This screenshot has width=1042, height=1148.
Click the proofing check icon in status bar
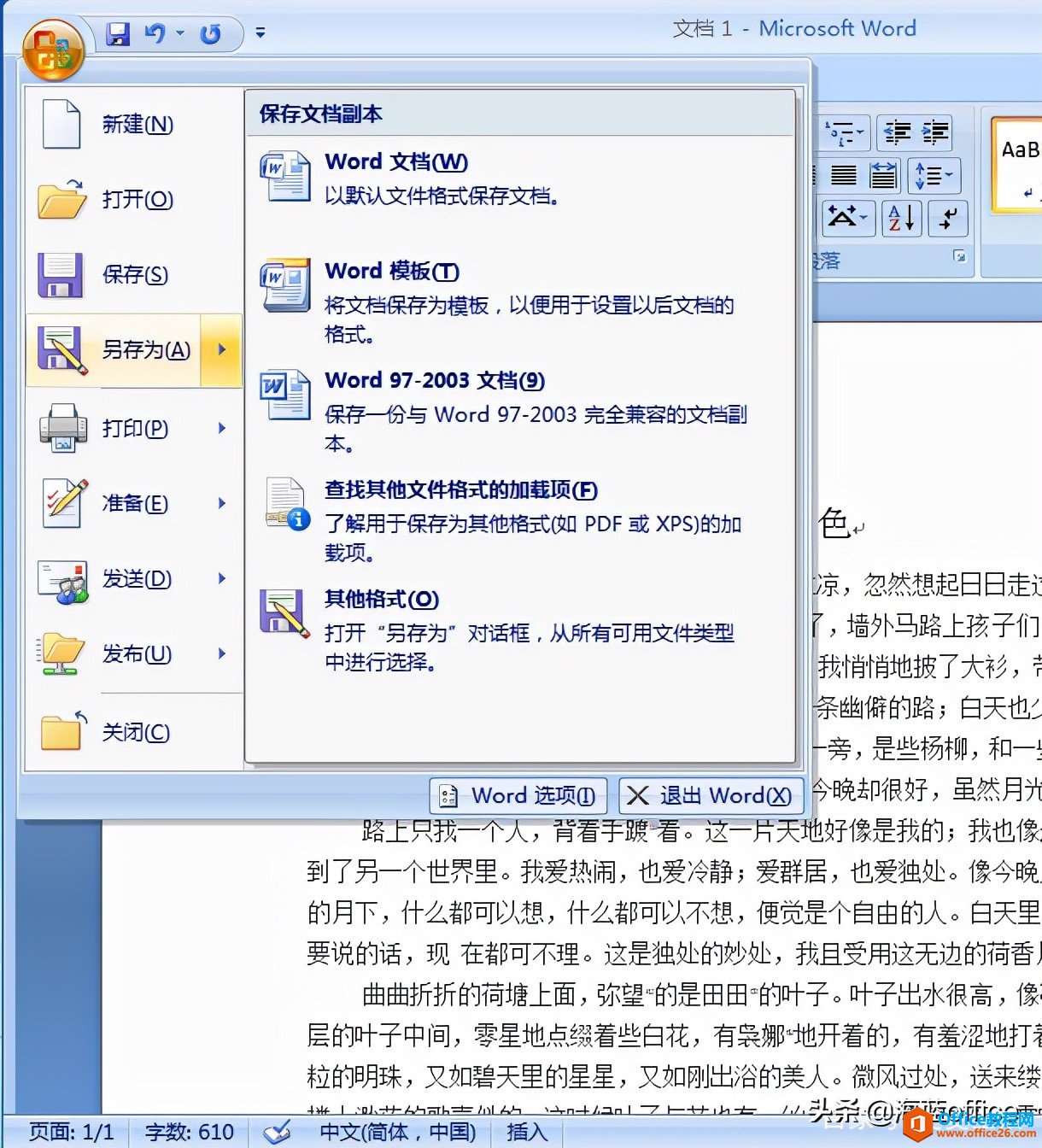278,1133
